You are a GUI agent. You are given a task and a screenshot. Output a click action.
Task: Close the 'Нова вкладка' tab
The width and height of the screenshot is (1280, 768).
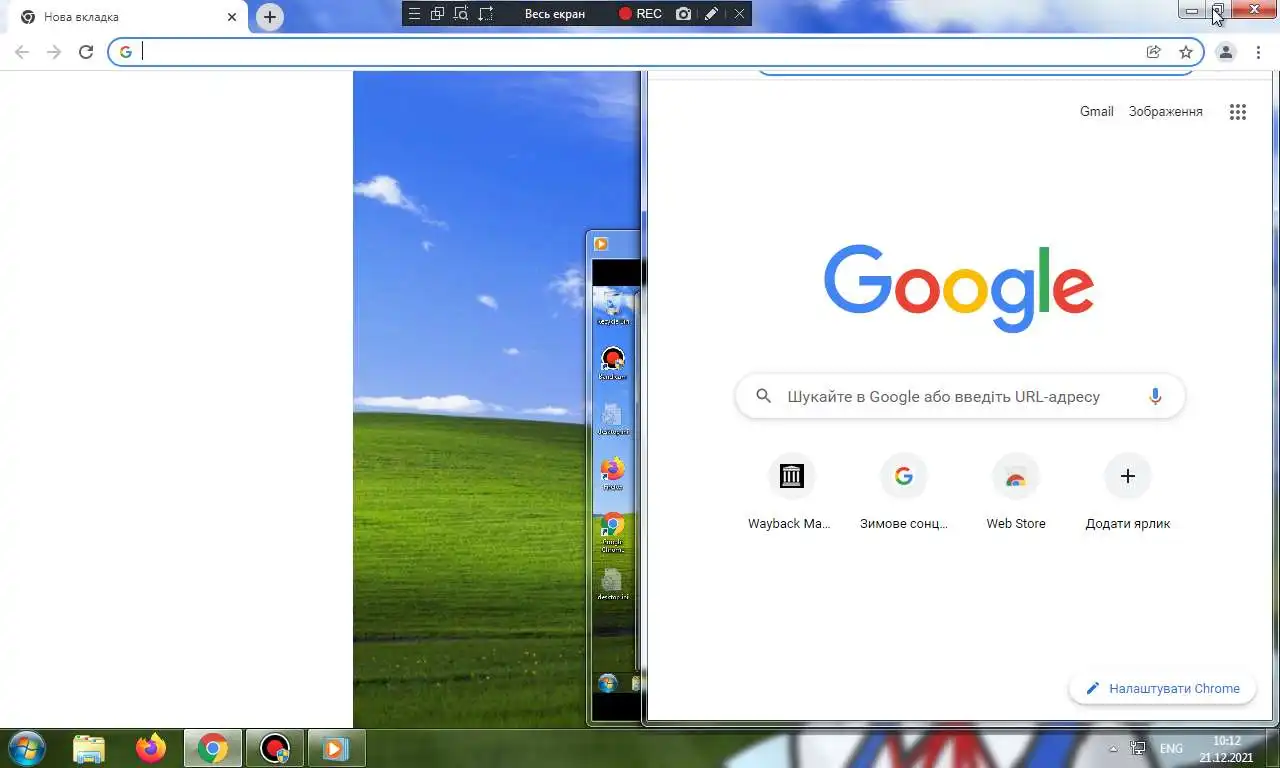(x=232, y=17)
